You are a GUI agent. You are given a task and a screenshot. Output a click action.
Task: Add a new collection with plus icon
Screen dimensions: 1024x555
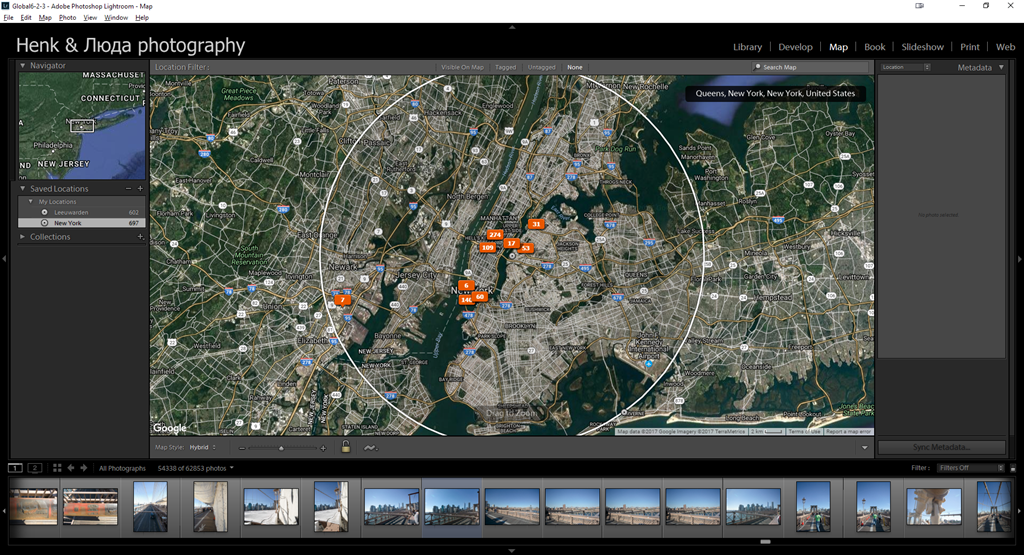click(140, 237)
